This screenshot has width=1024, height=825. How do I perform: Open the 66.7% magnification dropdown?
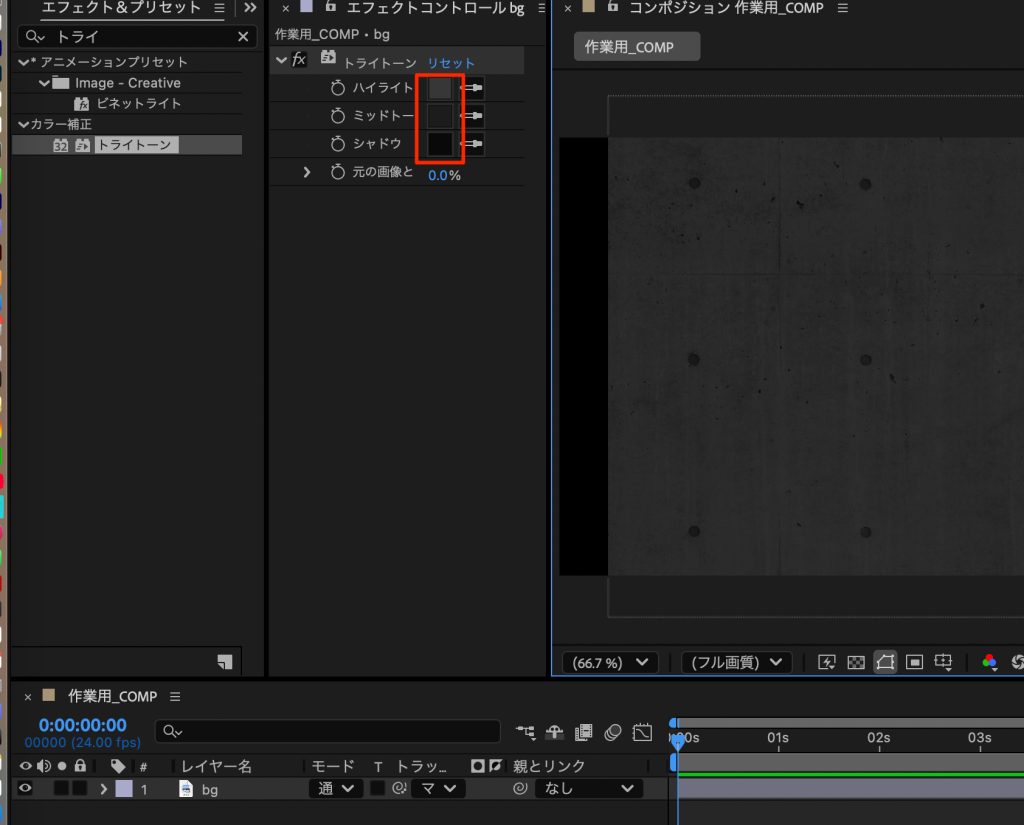tap(610, 662)
